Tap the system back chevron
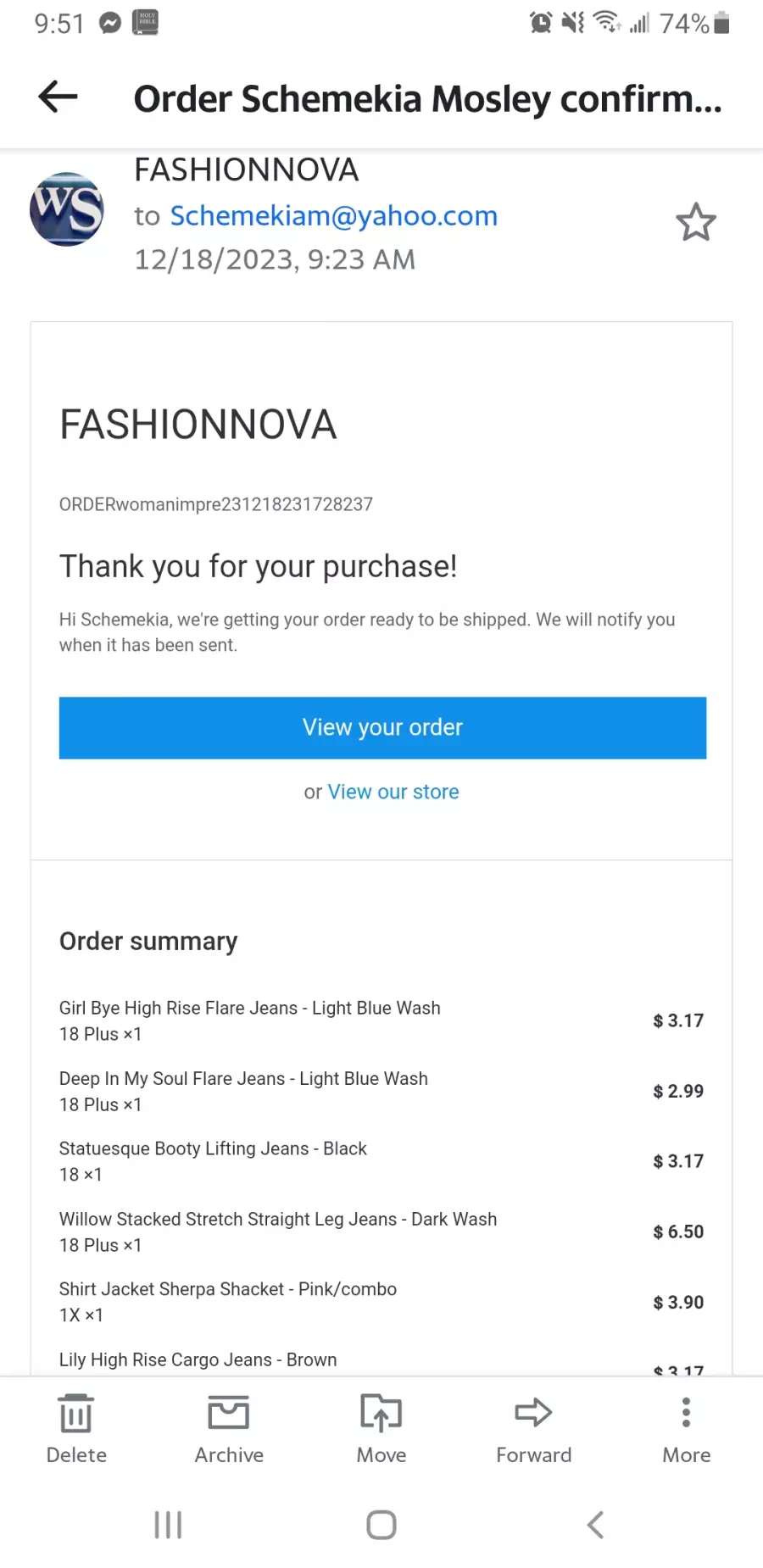This screenshot has height=1568, width=763. coord(595,1525)
